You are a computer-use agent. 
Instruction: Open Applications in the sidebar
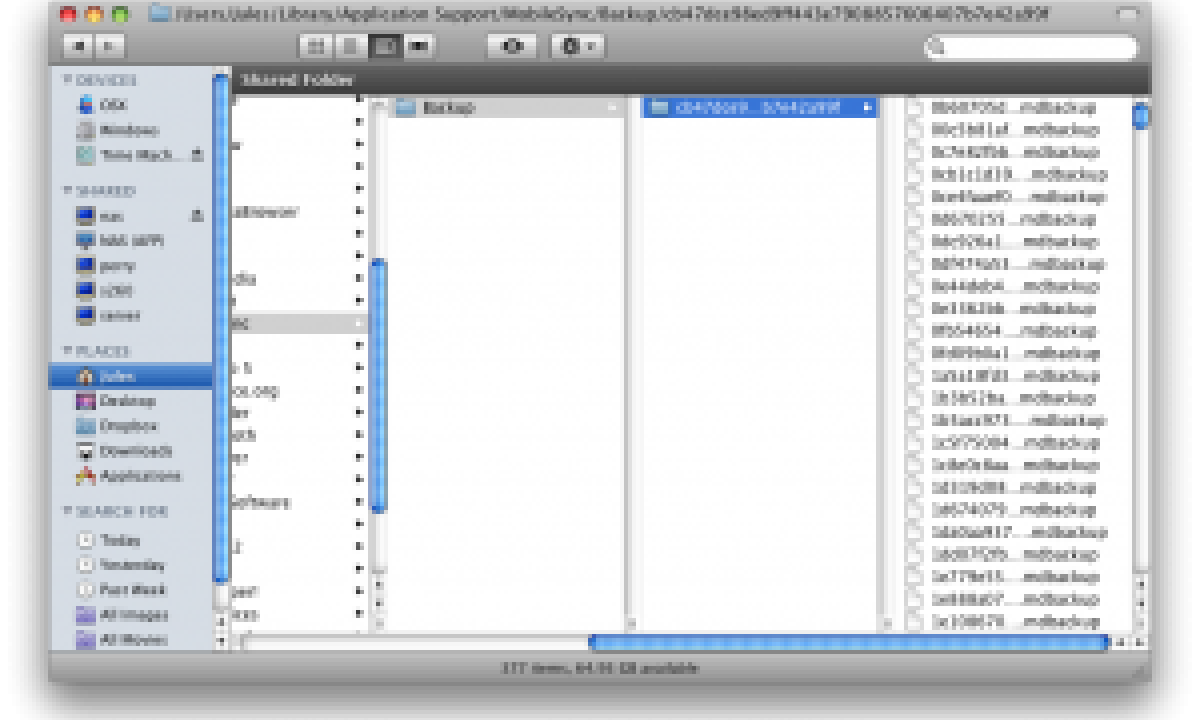point(139,476)
